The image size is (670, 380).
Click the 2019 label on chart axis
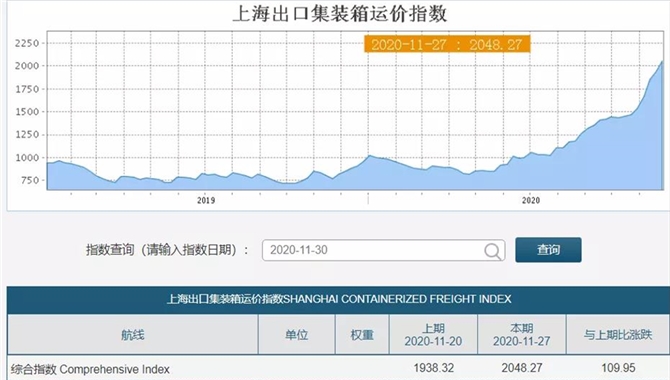(x=206, y=200)
